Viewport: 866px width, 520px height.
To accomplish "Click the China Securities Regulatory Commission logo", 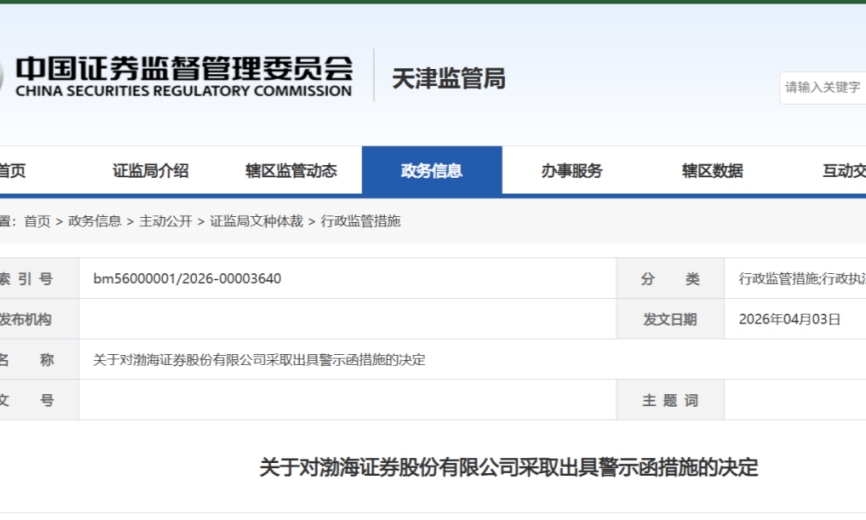I will click(x=180, y=76).
